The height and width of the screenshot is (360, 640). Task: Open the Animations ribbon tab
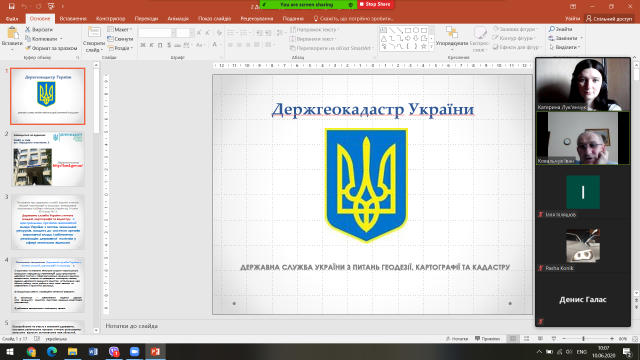click(178, 18)
